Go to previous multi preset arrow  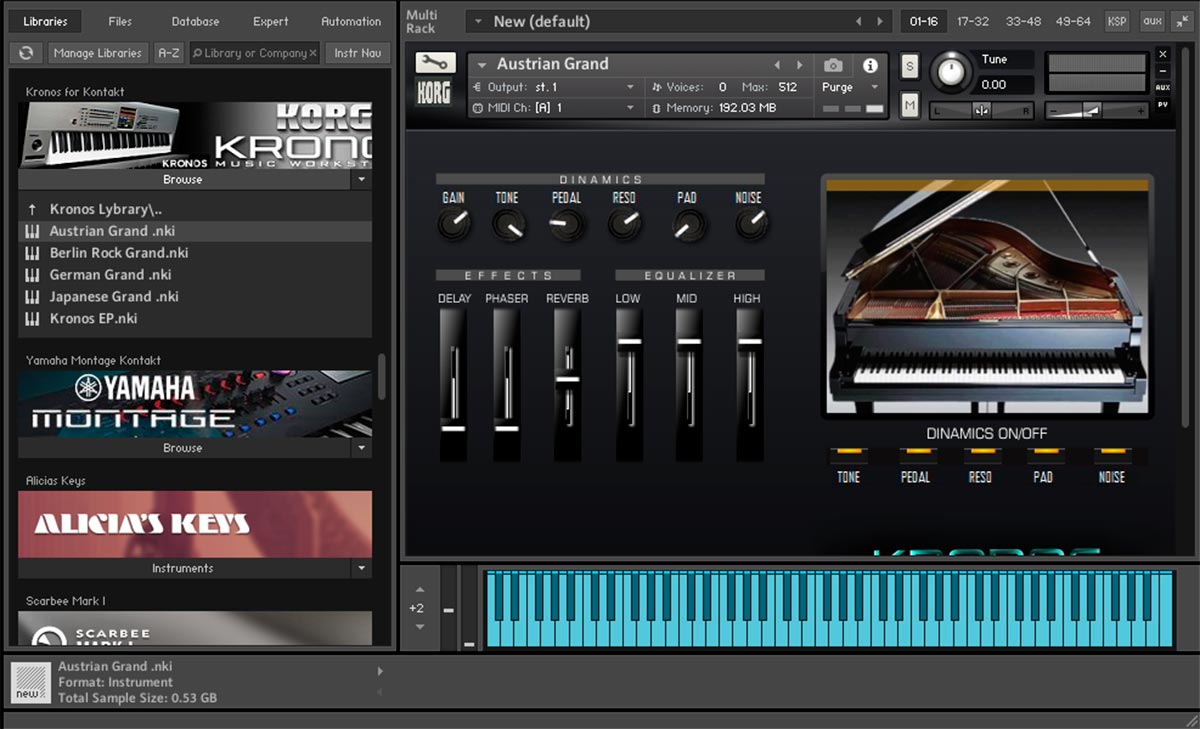858,21
